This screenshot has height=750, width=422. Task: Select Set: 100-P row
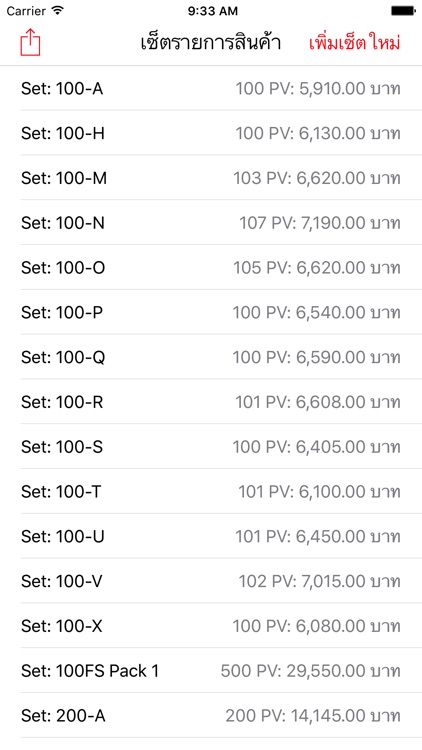211,312
